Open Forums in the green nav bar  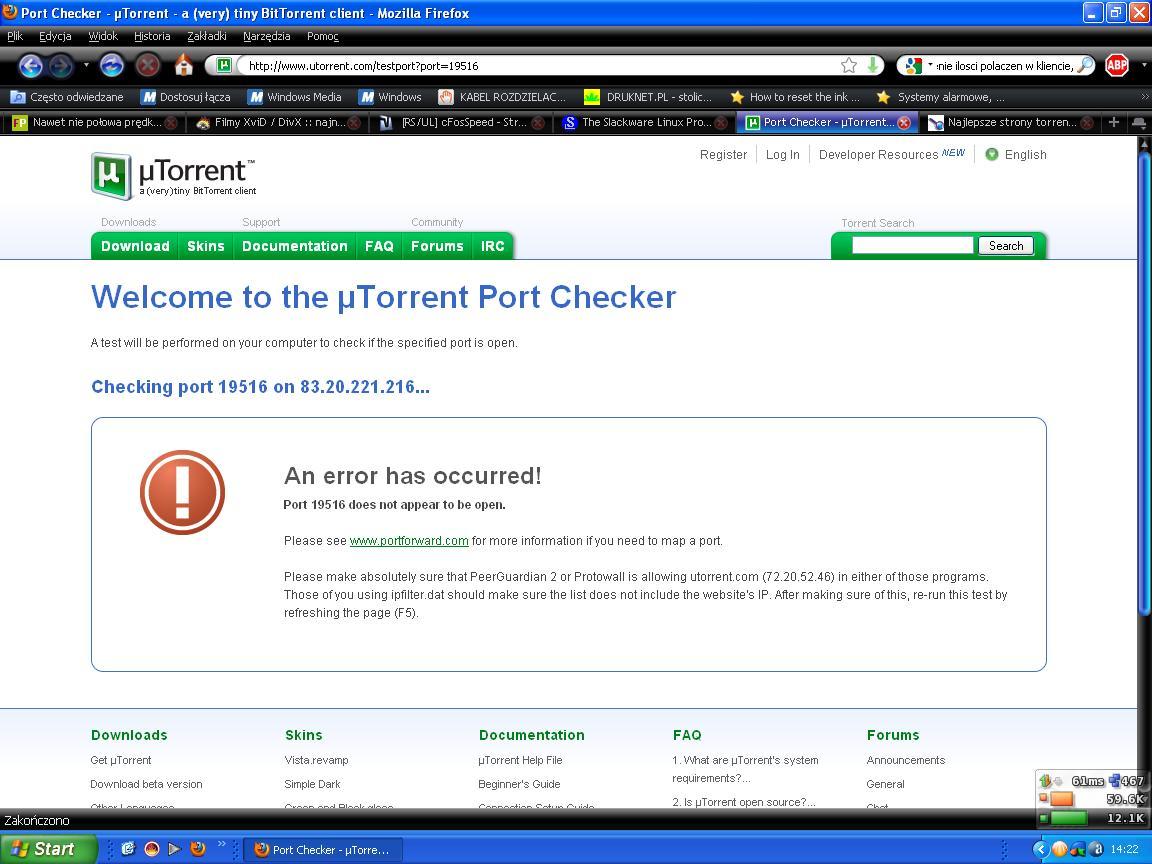pyautogui.click(x=437, y=246)
